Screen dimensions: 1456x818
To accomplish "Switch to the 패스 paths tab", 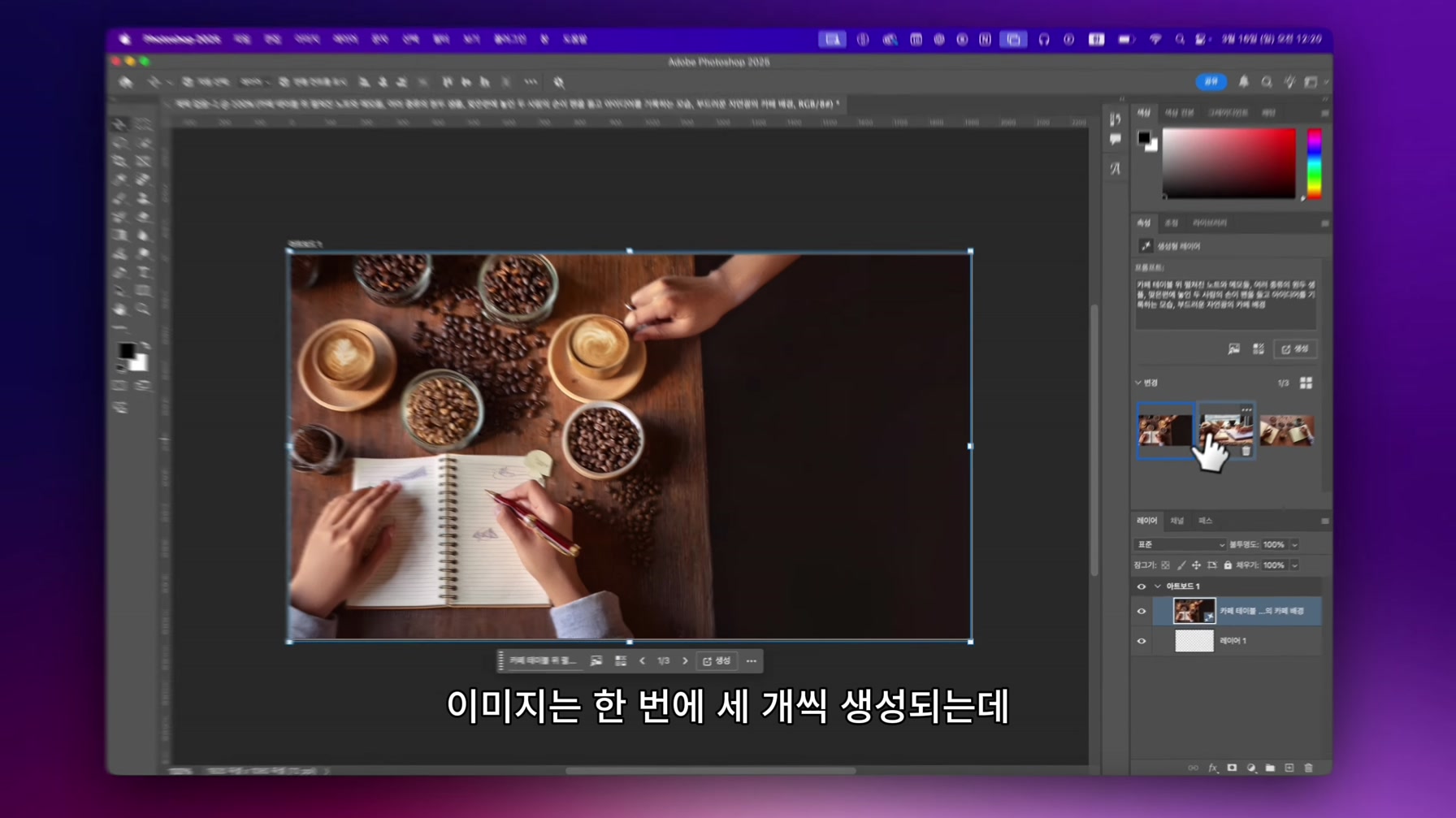I will pos(1205,521).
